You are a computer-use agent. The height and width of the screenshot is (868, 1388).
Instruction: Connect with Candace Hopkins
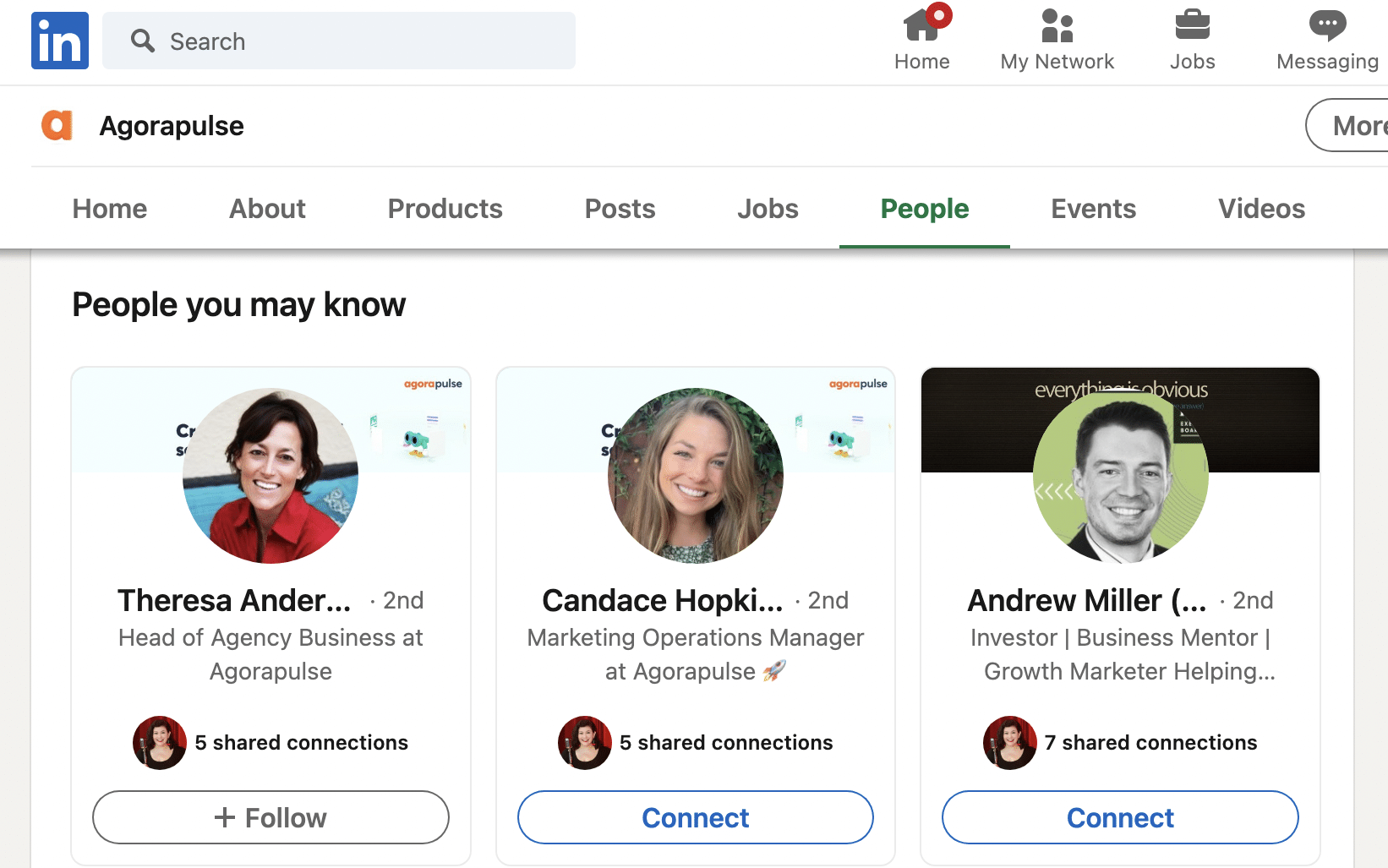point(695,817)
